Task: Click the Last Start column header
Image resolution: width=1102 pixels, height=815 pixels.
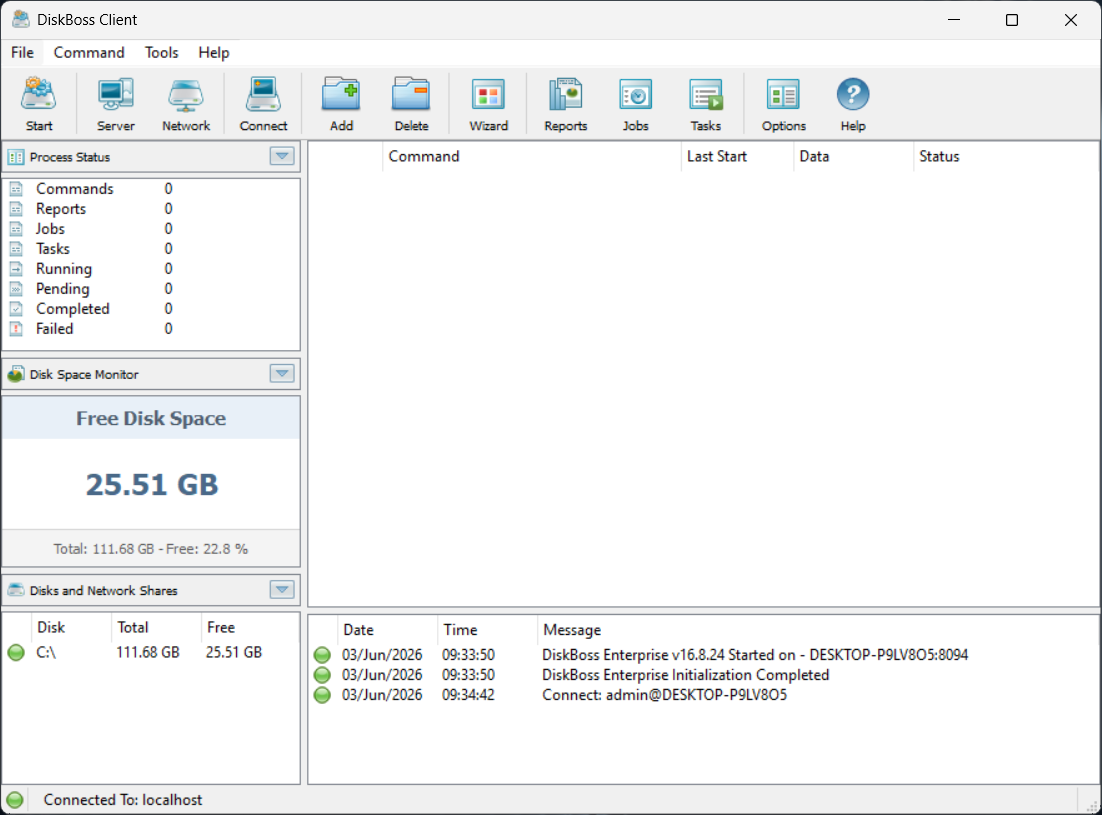Action: pyautogui.click(x=737, y=157)
